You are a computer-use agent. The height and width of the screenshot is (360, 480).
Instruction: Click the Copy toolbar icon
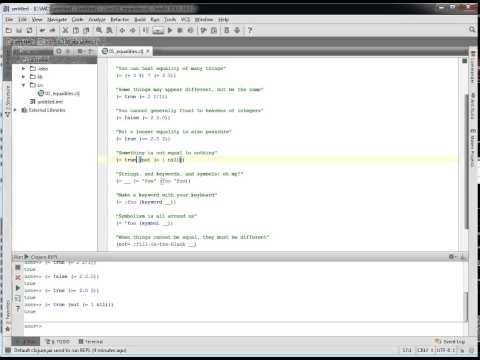76,30
